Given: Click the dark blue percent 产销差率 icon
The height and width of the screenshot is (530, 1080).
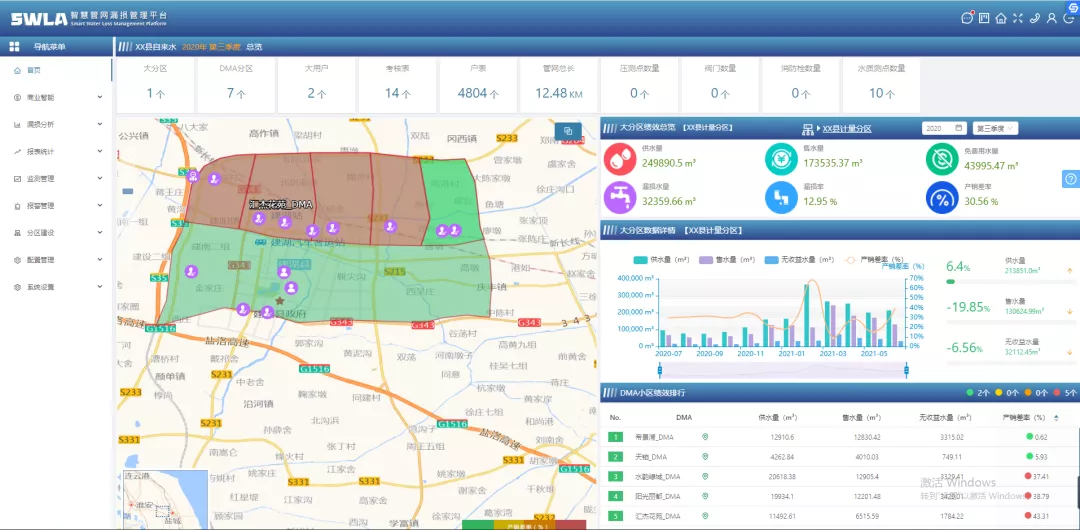Looking at the screenshot, I should click(942, 198).
